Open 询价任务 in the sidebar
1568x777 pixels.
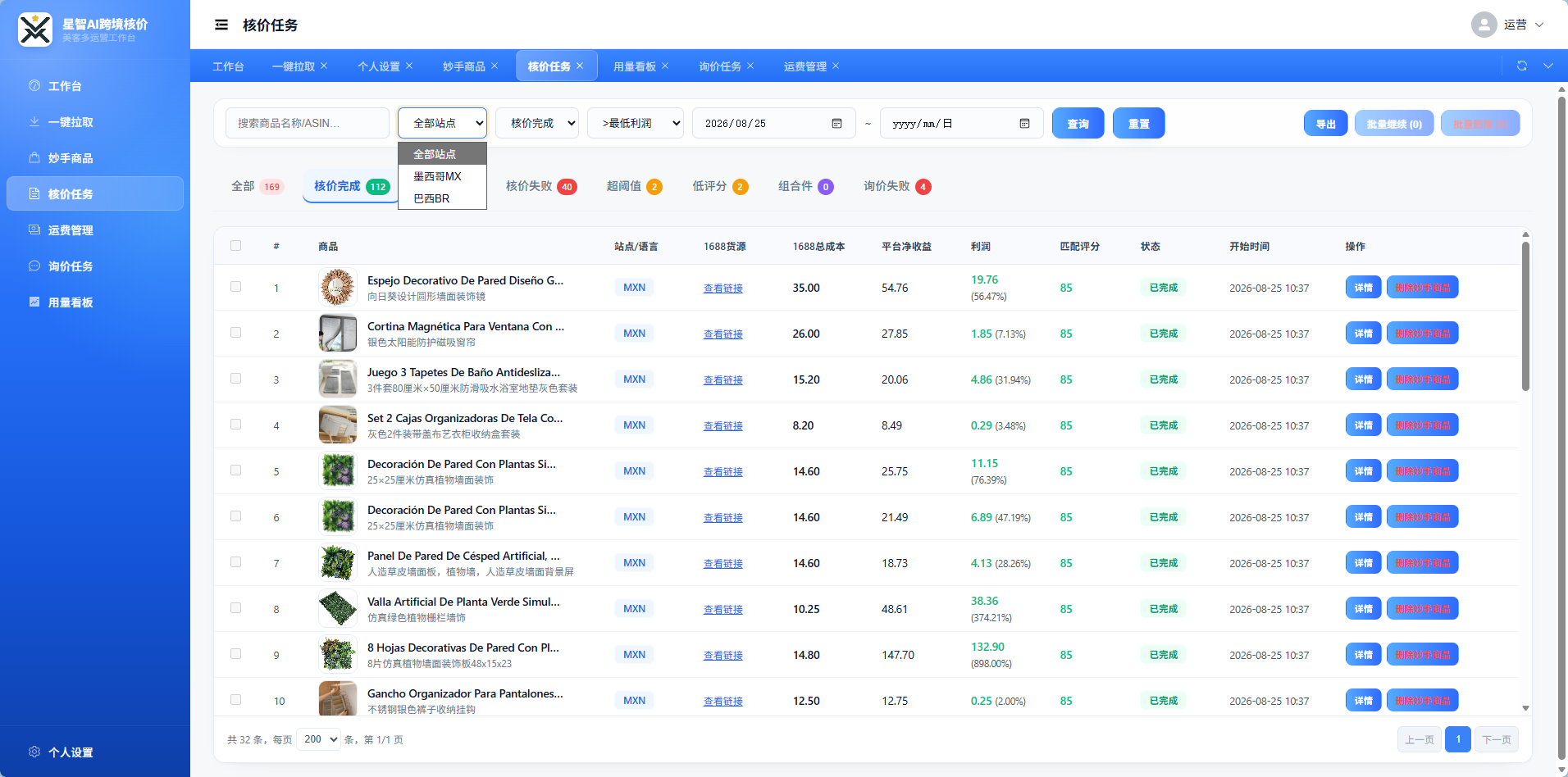(95, 266)
